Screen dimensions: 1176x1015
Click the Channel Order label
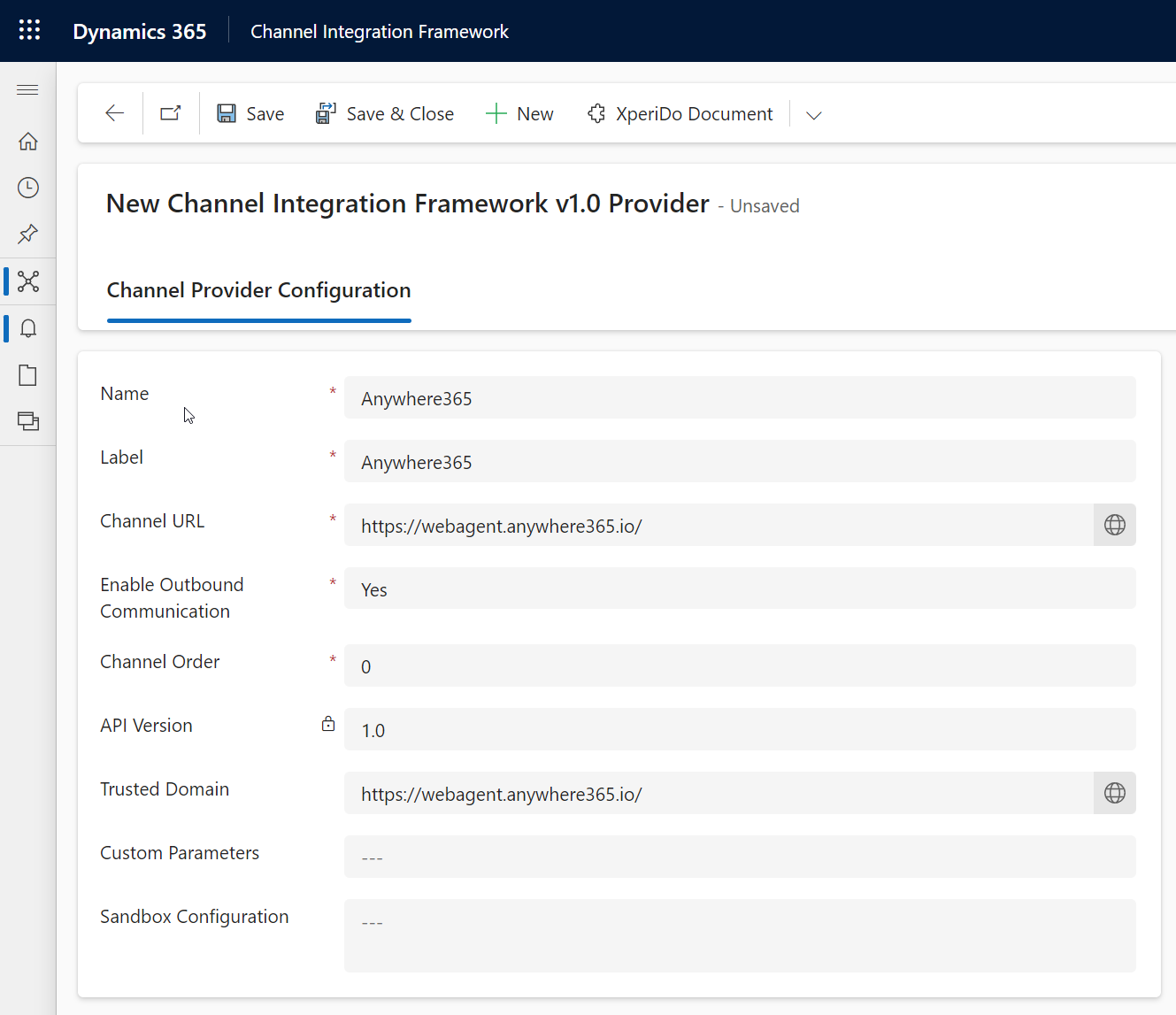point(159,662)
